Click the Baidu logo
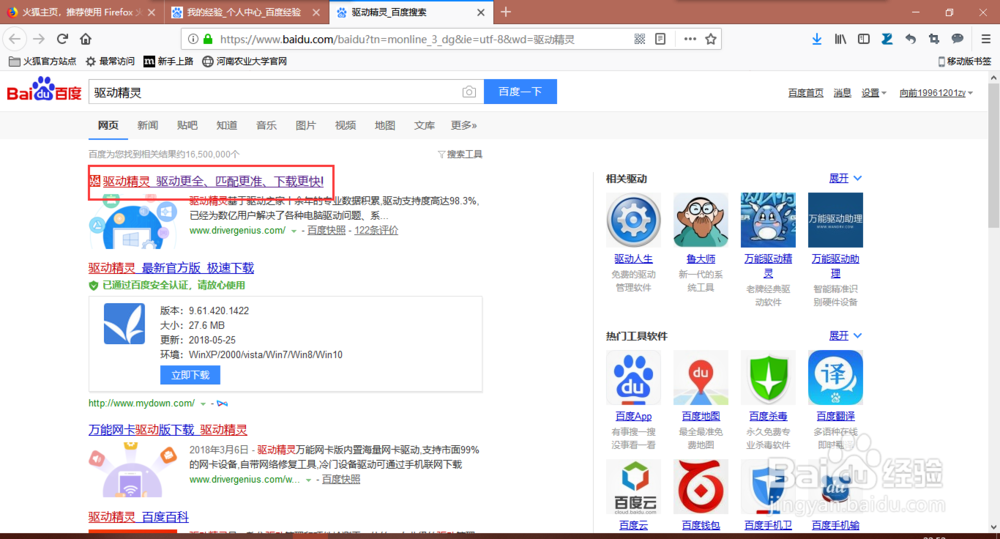The width and height of the screenshot is (1000, 539). [x=44, y=90]
